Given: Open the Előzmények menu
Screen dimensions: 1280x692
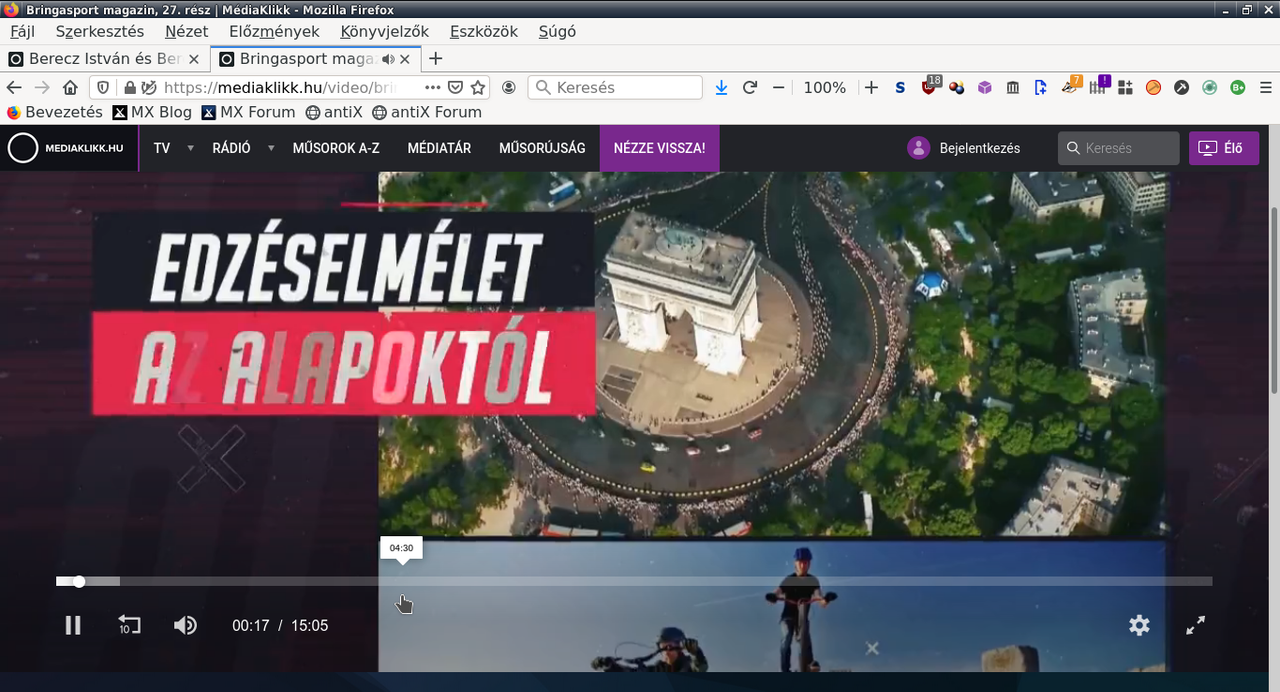Looking at the screenshot, I should tap(274, 31).
